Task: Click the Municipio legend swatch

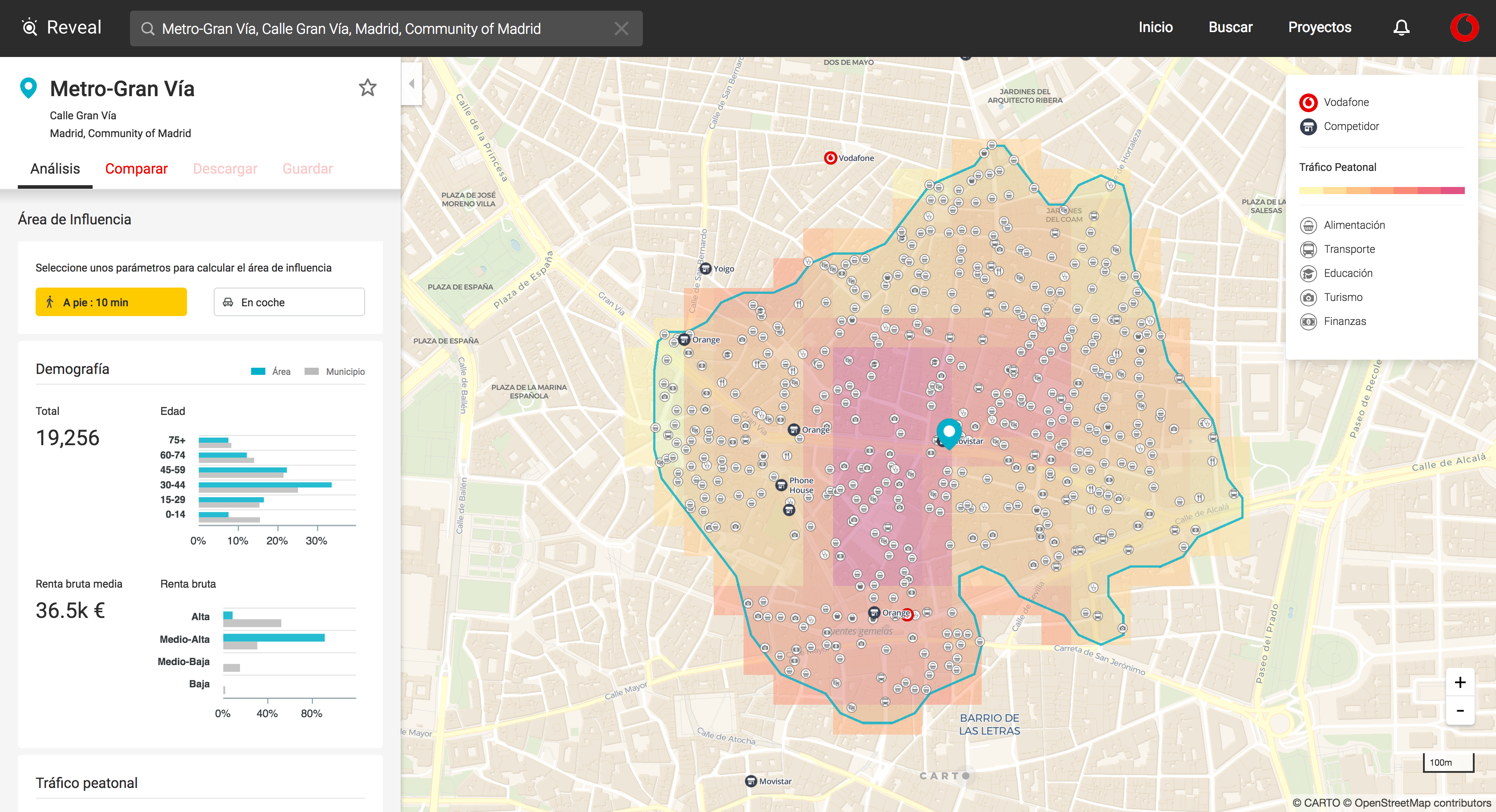Action: click(x=312, y=372)
